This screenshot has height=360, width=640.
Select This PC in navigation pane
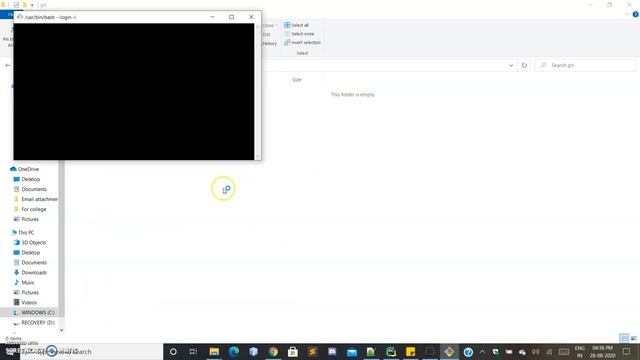click(x=22, y=232)
